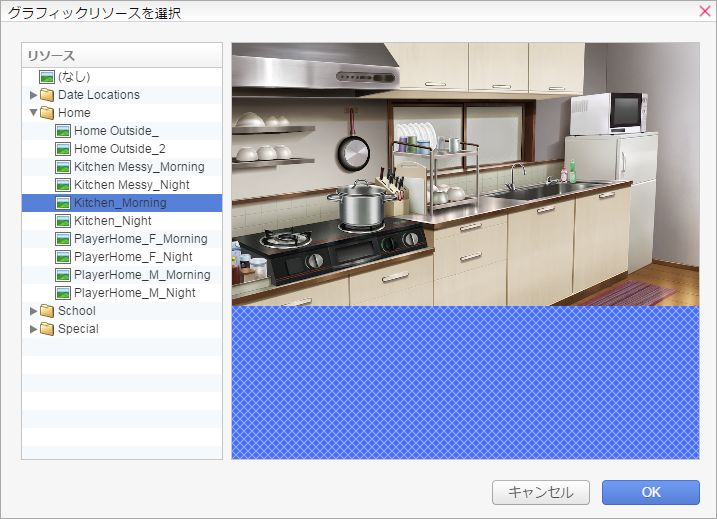Choose Kitchen_Night resource

pos(112,221)
